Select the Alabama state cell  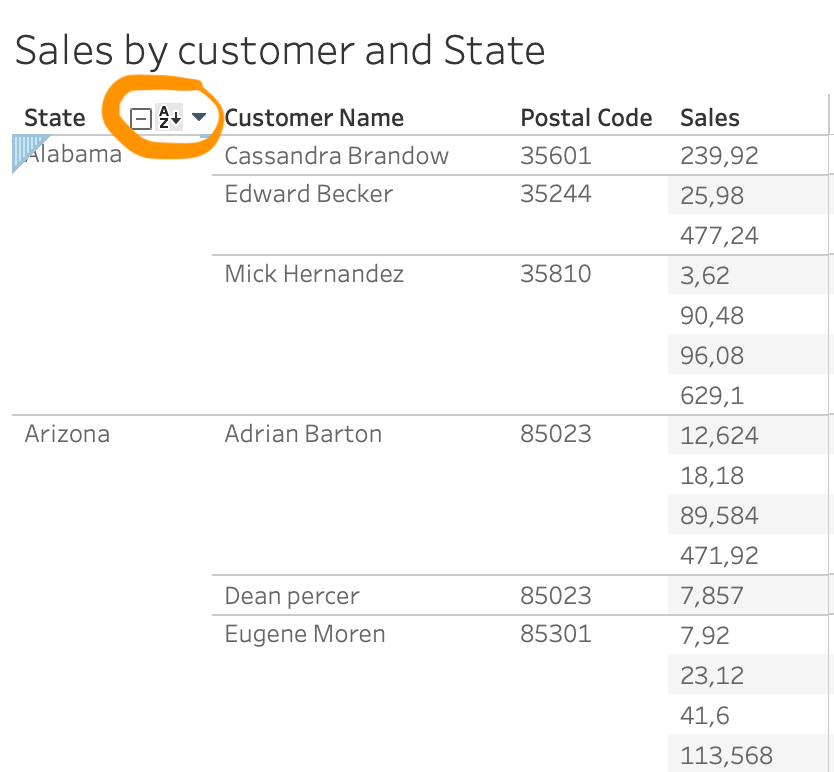(76, 155)
